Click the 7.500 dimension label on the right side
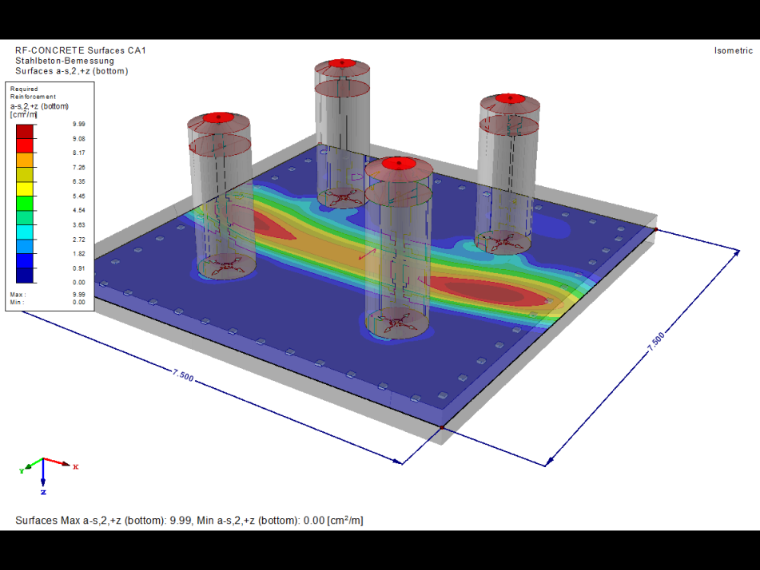 [655, 342]
